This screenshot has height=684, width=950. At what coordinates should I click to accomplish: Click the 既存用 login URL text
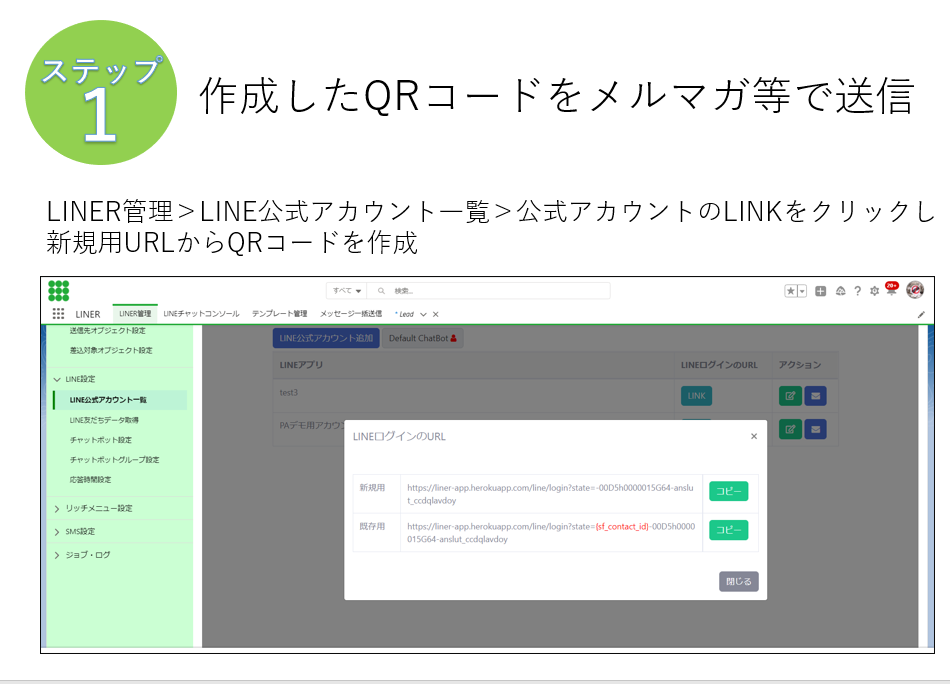pyautogui.click(x=551, y=533)
